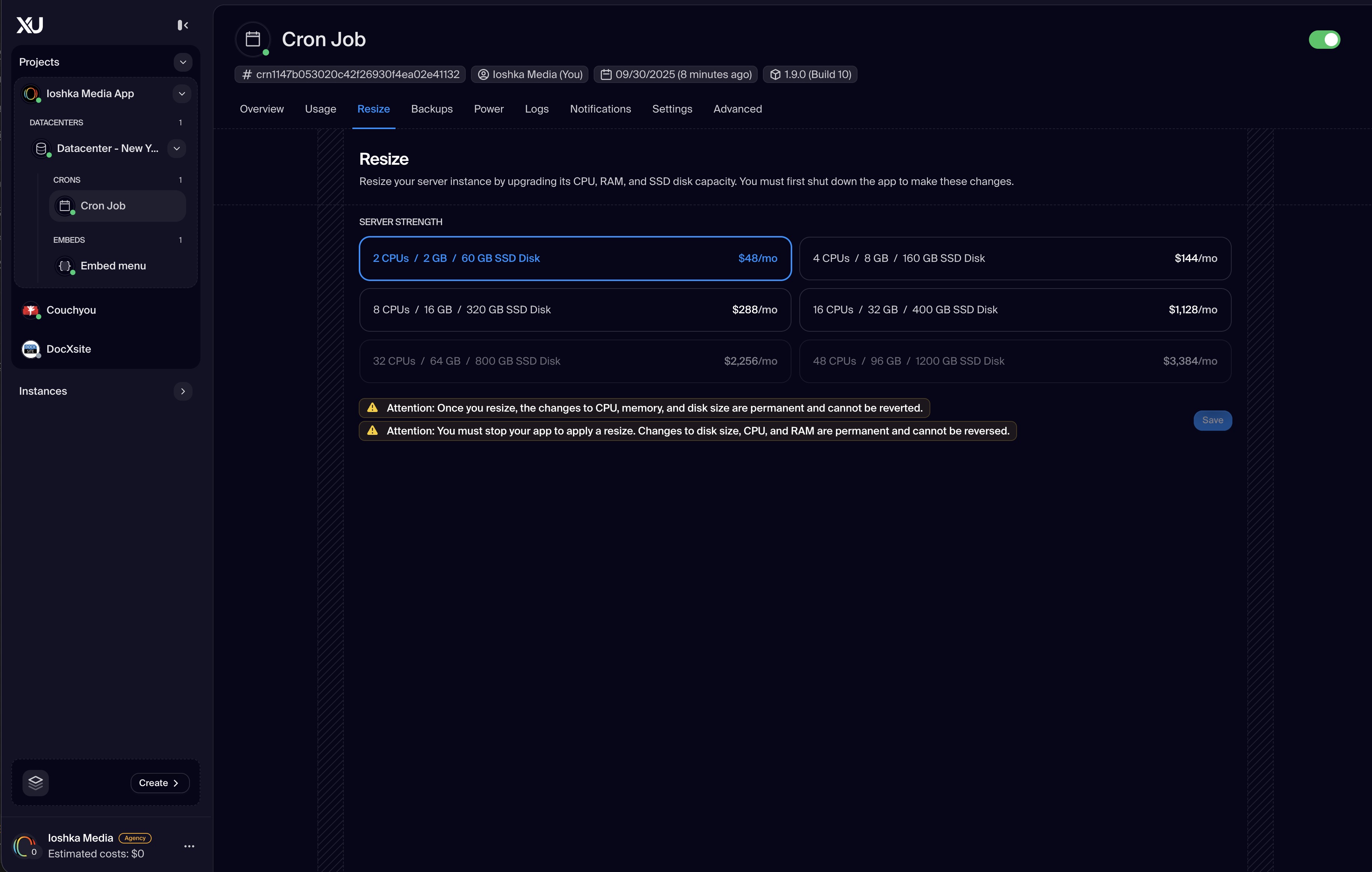Select the 4 CPUs / 8 GB server option
The width and height of the screenshot is (1372, 872).
[1016, 258]
